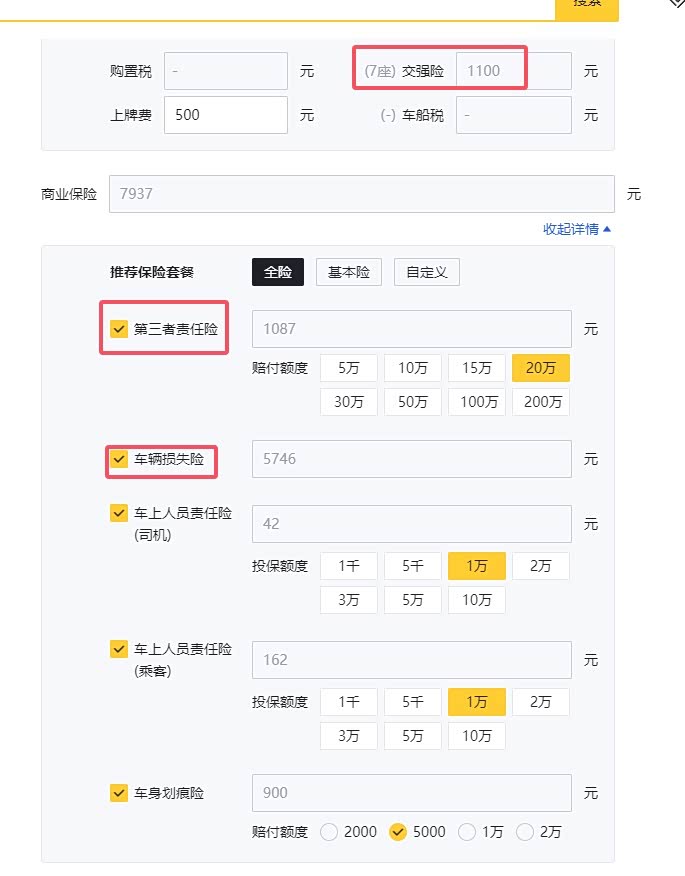This screenshot has height=876, width=685.
Task: Uncheck 车辆损失险 checkbox
Action: (x=119, y=460)
